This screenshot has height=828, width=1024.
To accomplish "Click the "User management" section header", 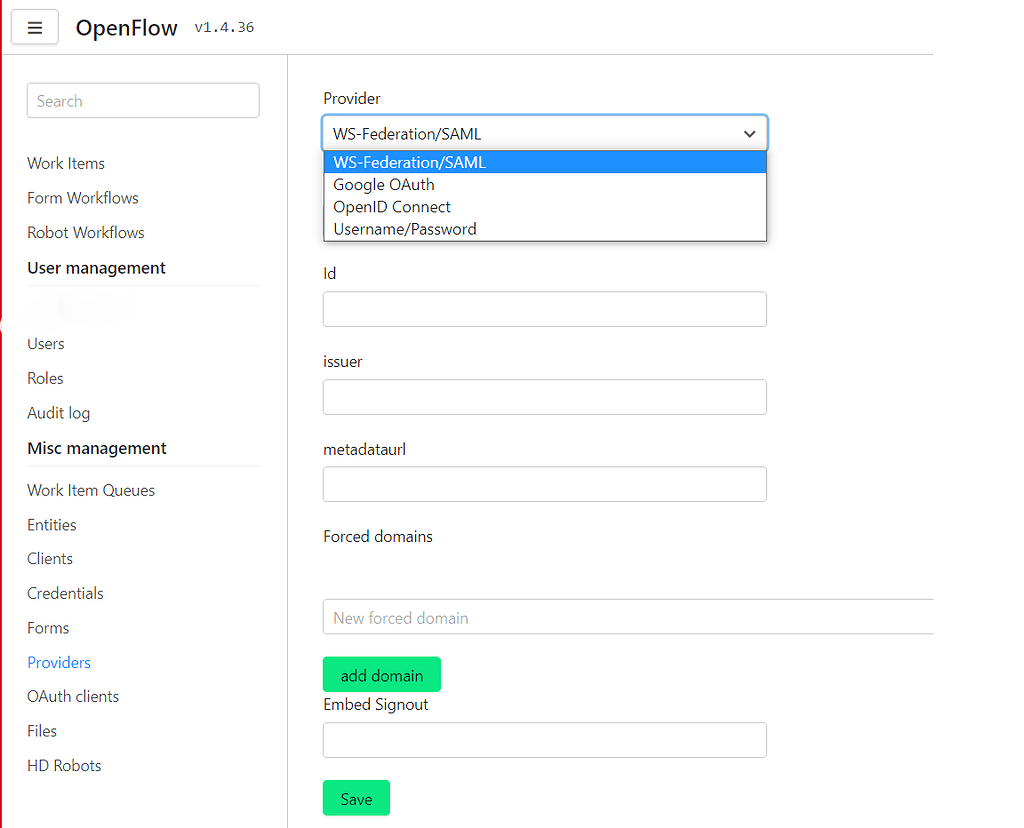I will click(96, 267).
